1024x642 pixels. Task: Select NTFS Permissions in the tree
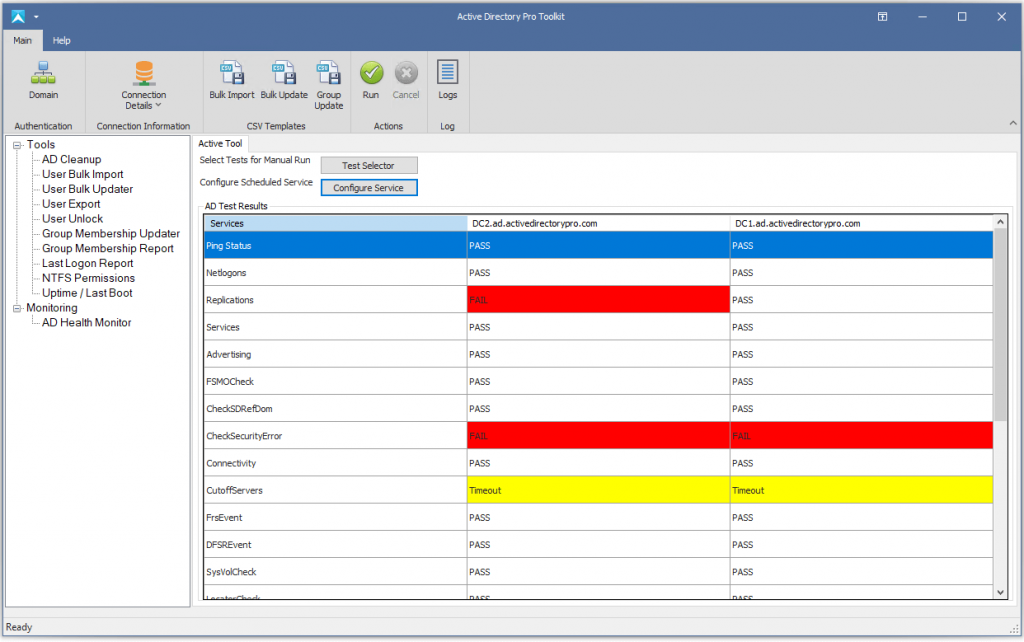point(88,278)
